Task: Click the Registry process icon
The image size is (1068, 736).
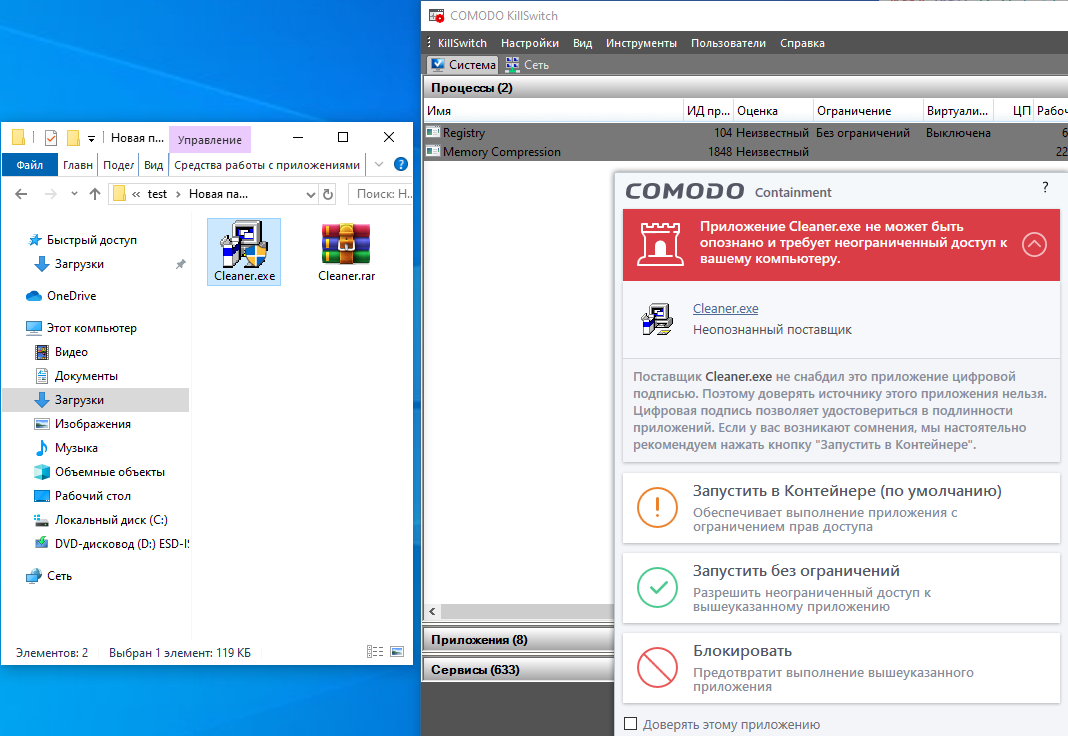Action: 433,133
